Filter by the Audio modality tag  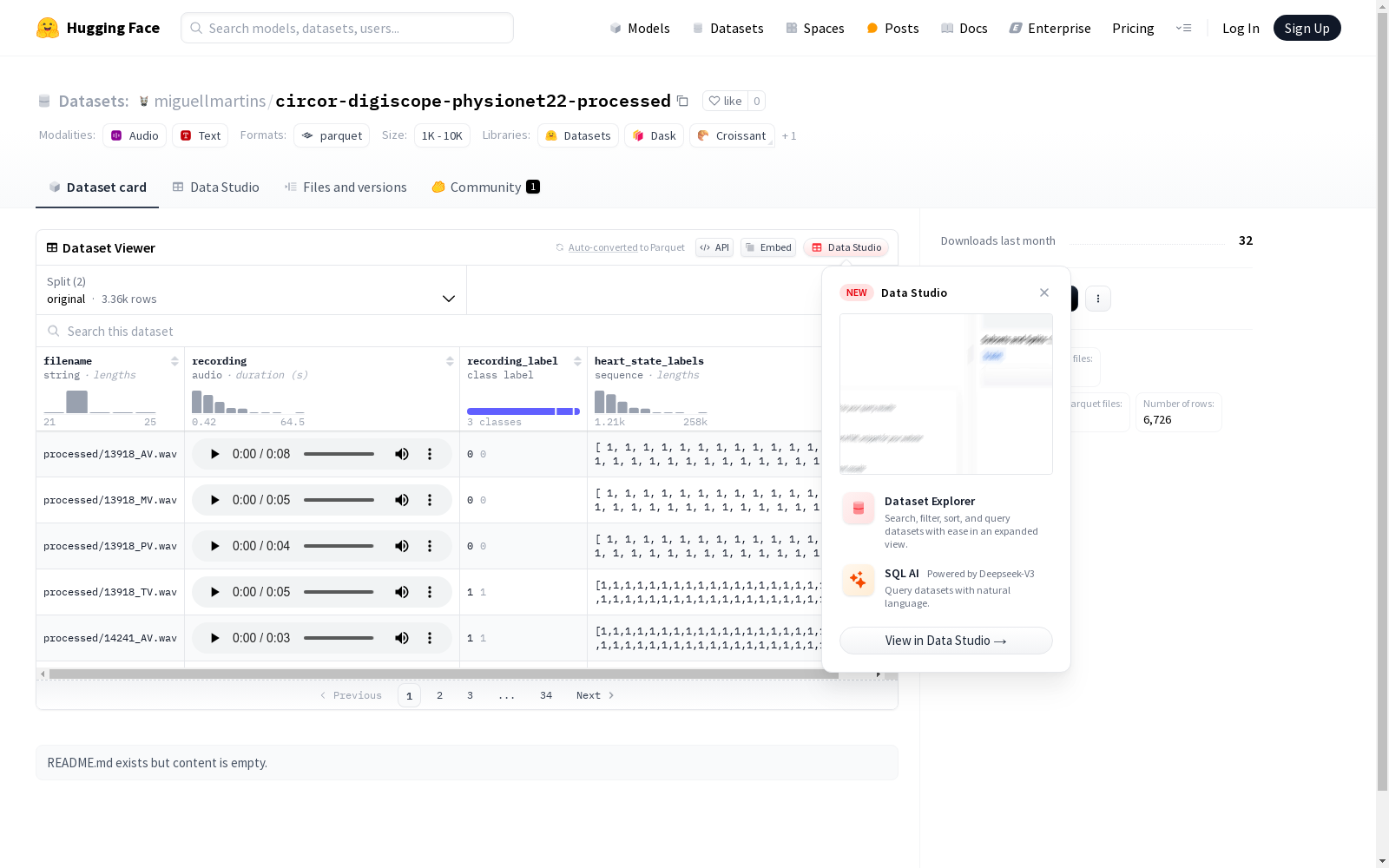pyautogui.click(x=135, y=135)
